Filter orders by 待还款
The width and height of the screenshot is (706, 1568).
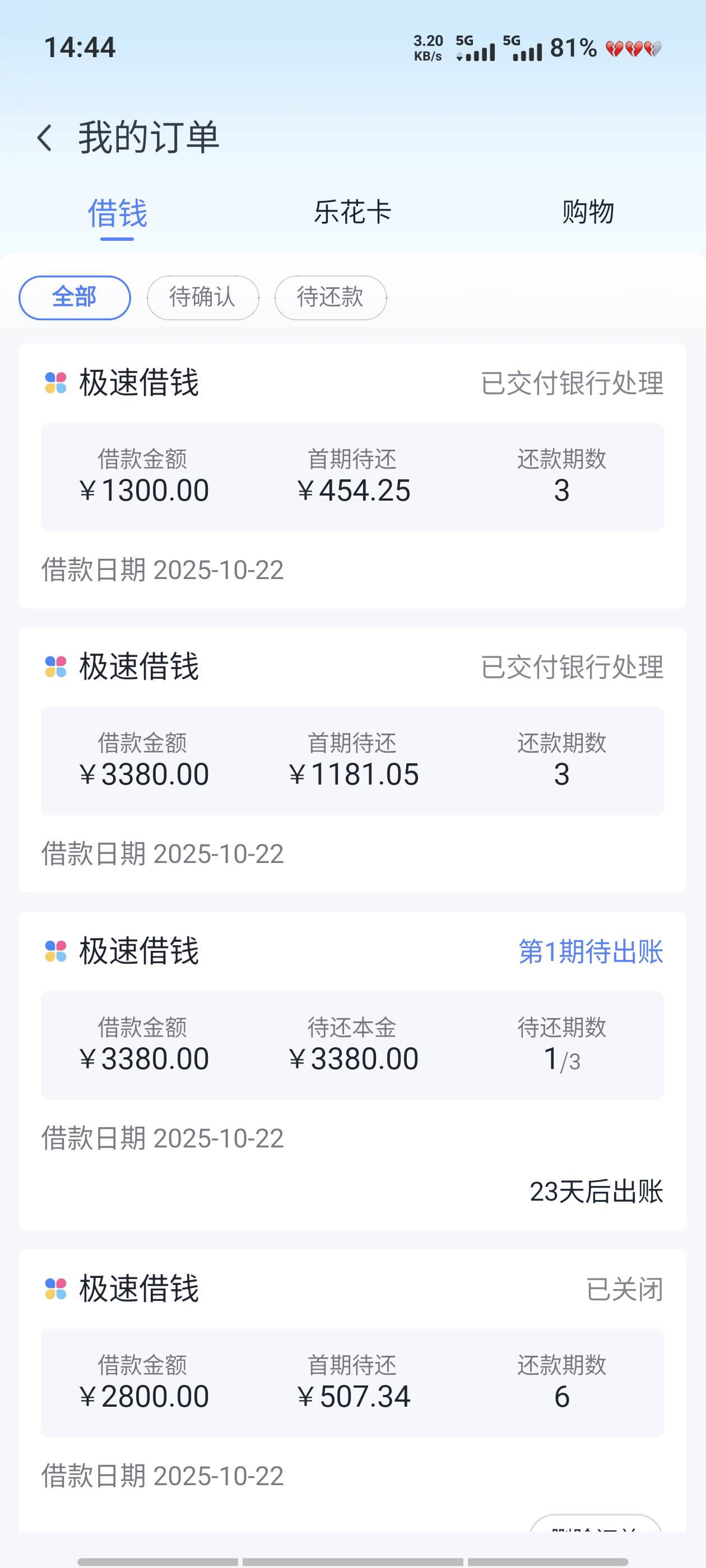coord(330,298)
